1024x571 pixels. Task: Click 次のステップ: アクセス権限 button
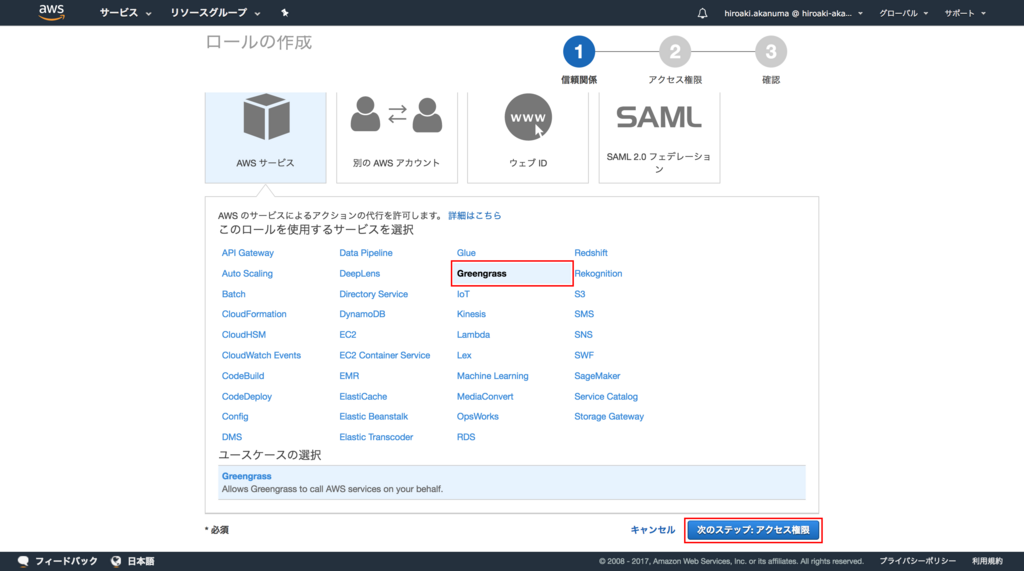(753, 530)
